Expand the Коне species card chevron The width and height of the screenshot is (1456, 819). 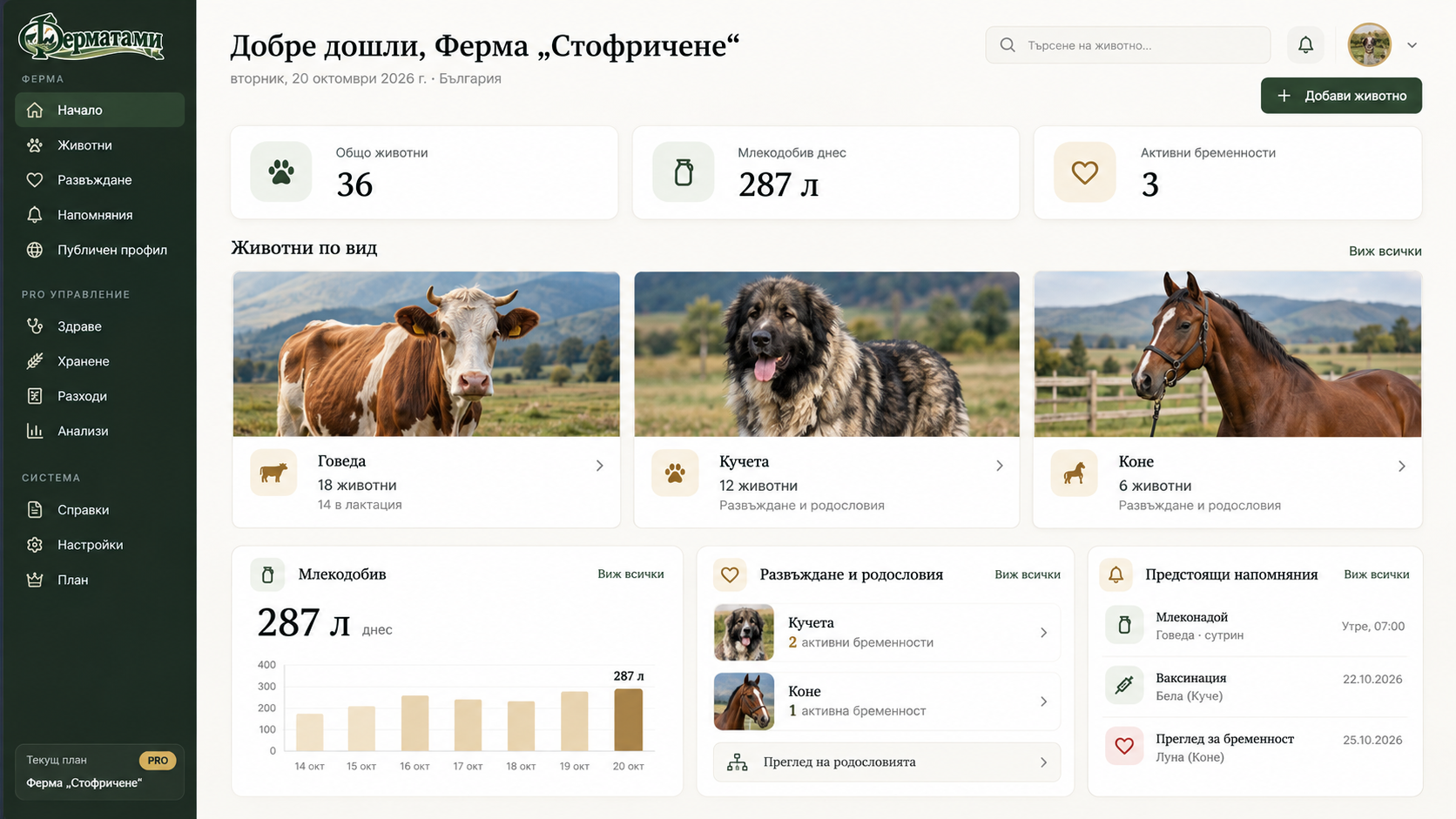(1401, 466)
